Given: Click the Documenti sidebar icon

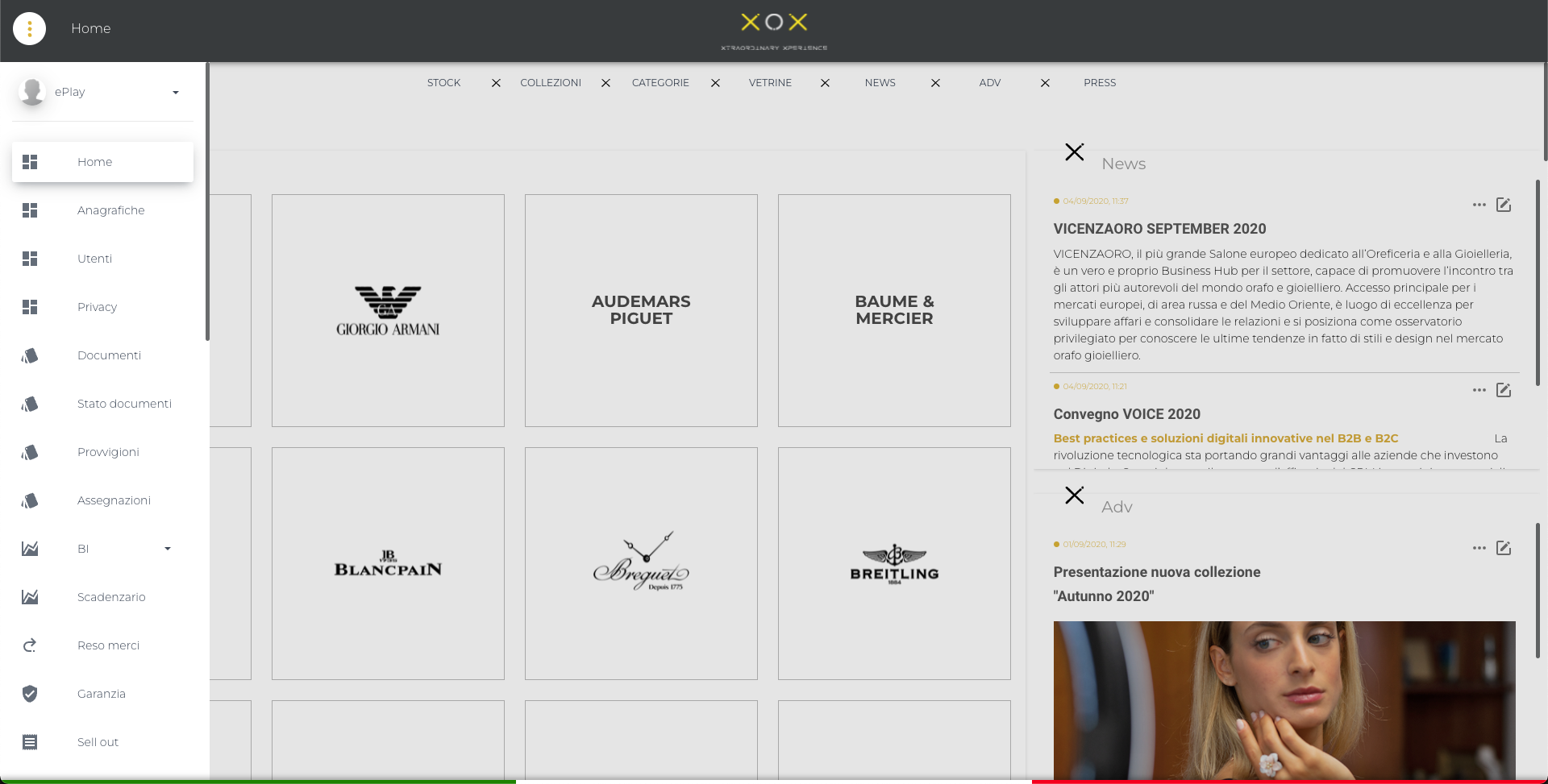Looking at the screenshot, I should click(30, 355).
